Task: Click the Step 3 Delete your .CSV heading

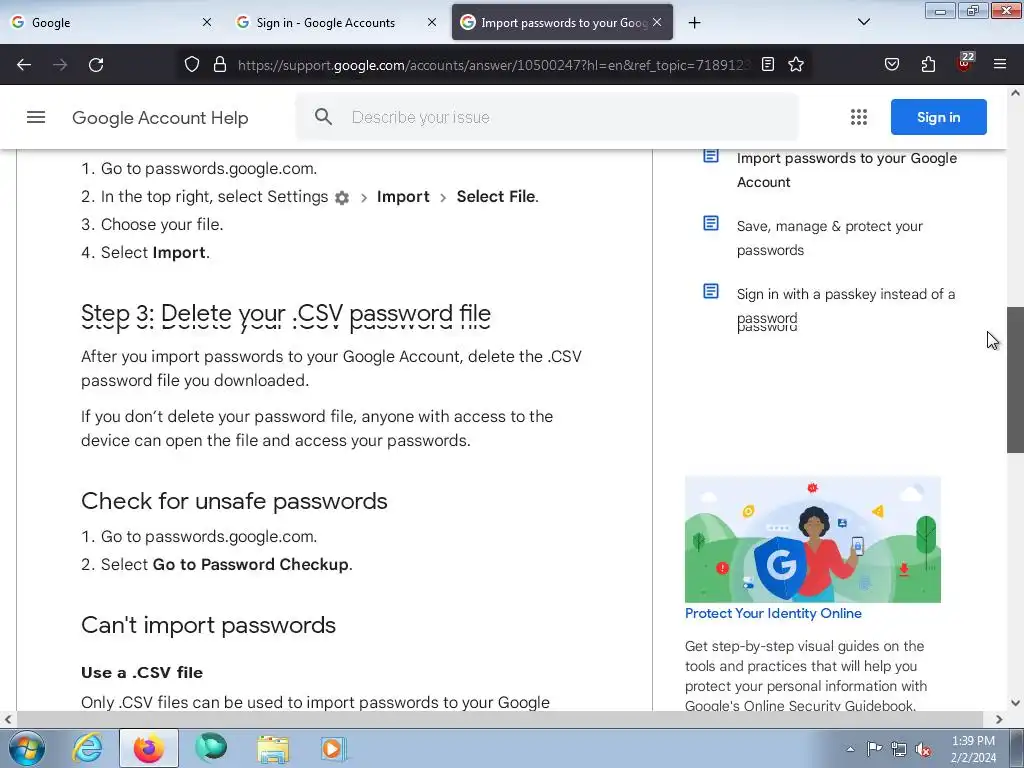Action: [x=286, y=314]
